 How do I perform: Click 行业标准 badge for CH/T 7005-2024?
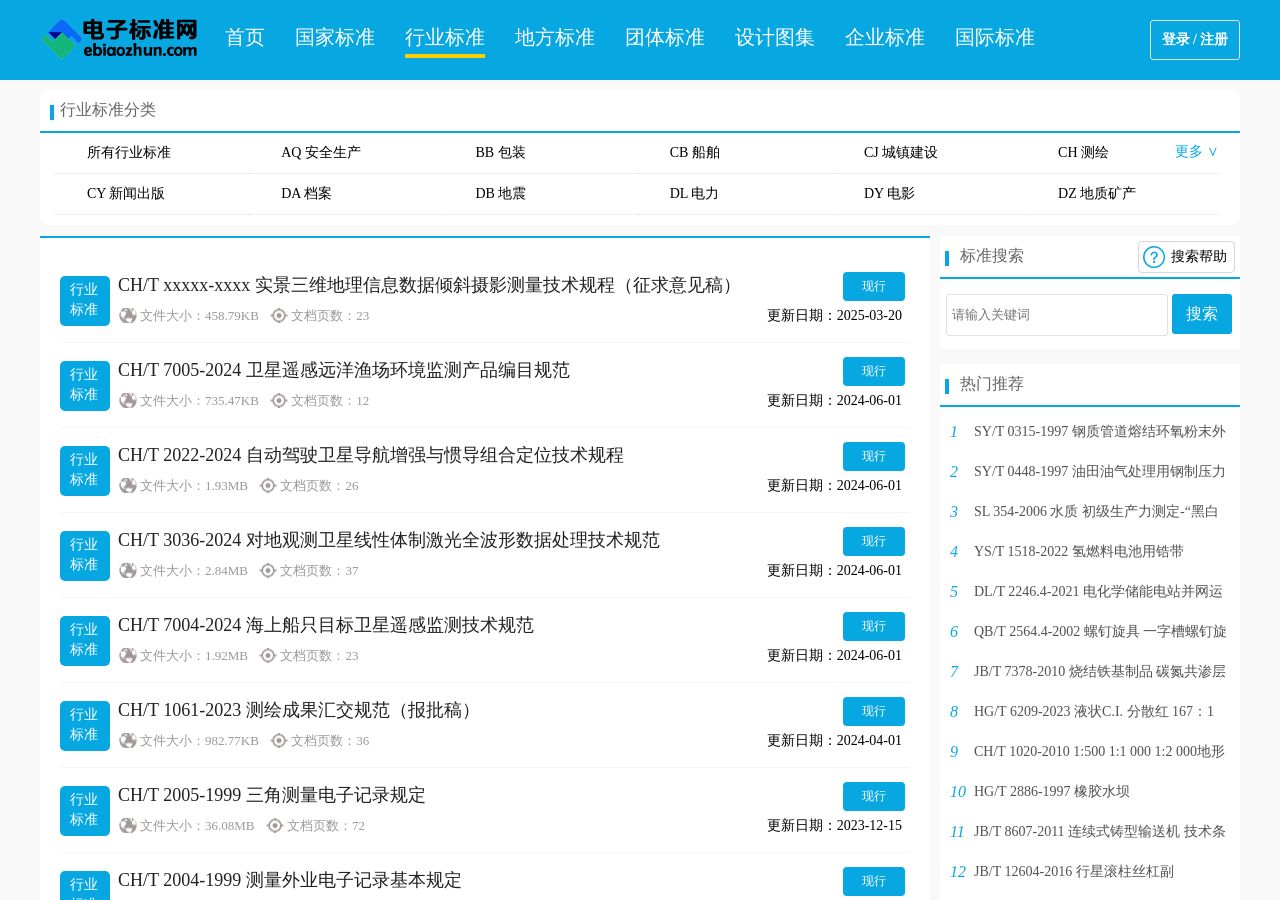coord(85,386)
